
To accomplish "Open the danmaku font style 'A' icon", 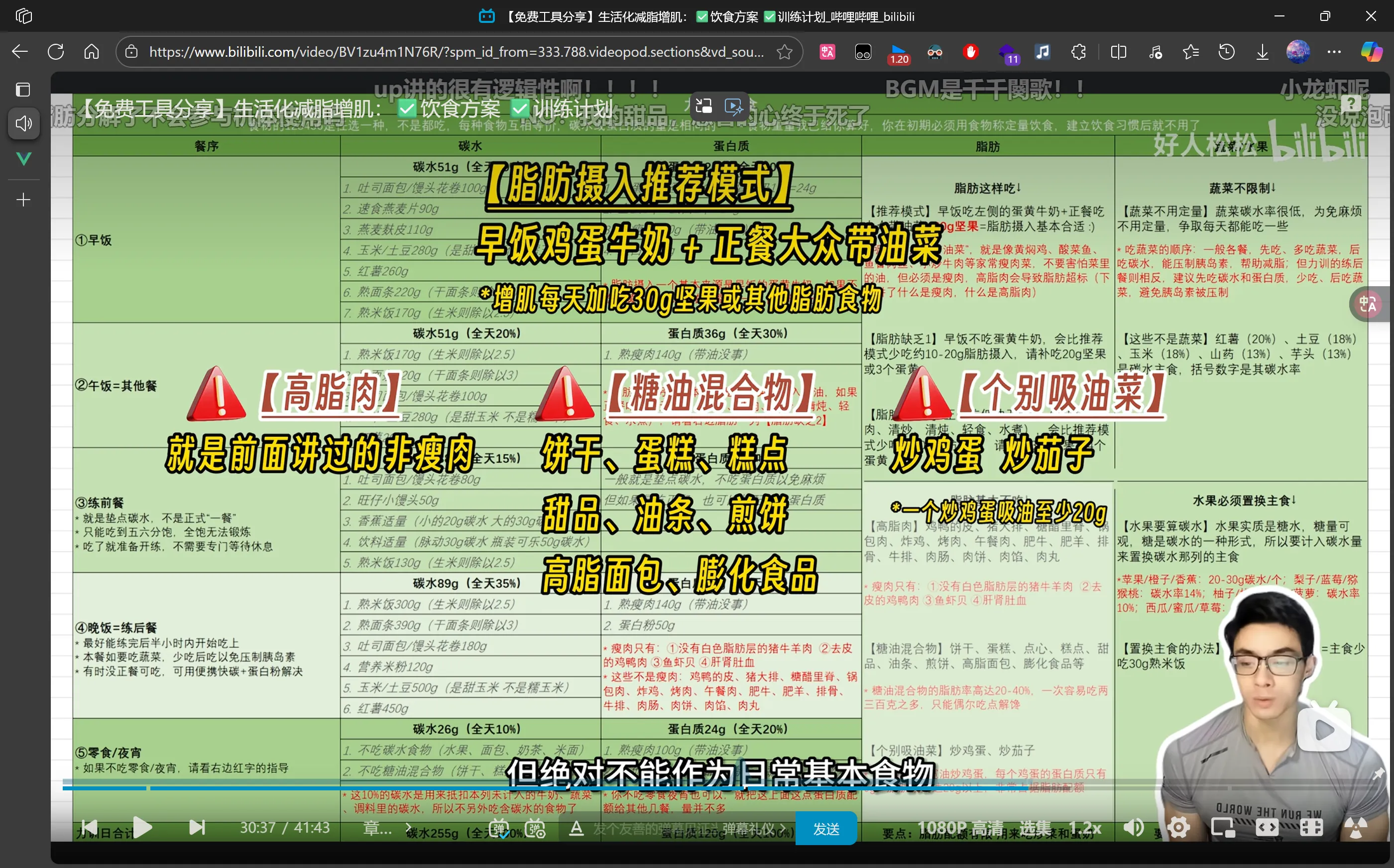I will click(576, 828).
